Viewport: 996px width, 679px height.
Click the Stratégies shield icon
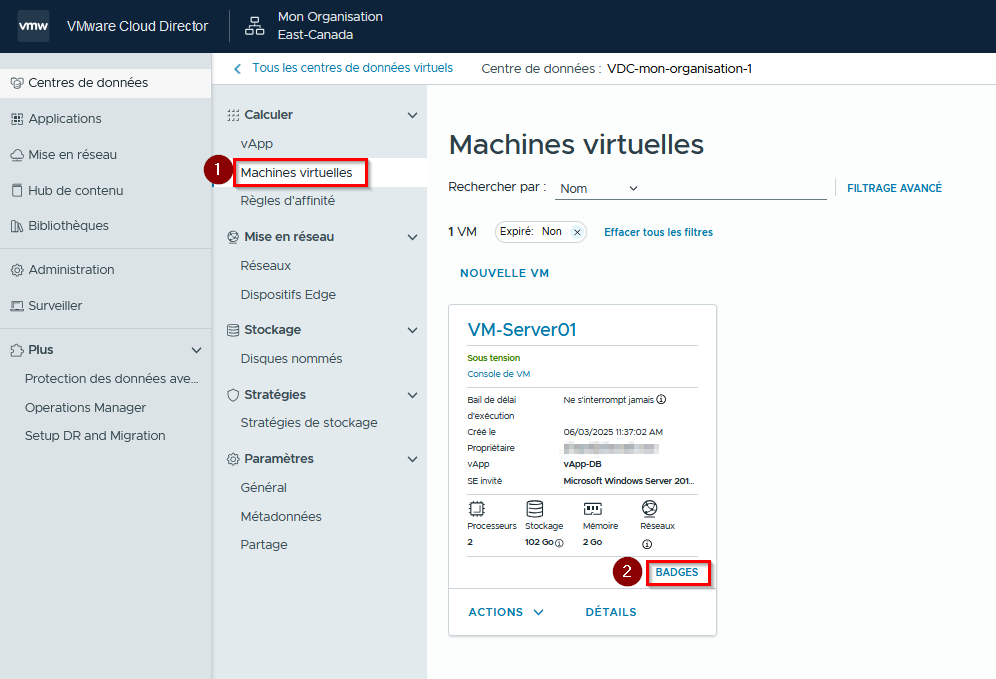point(233,395)
